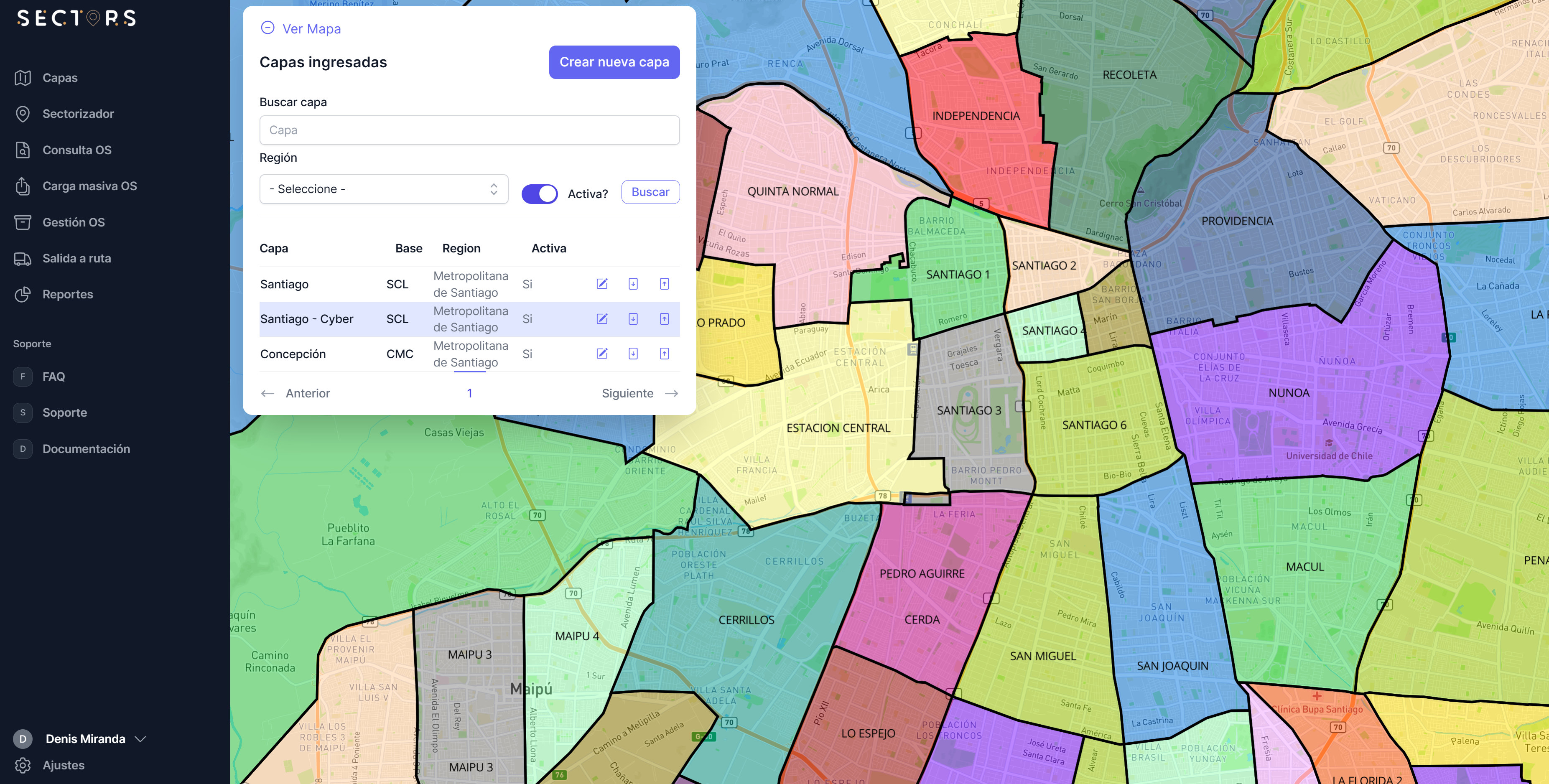Toggle the Activa? switch off
Screen dimensions: 1549x784
(539, 193)
